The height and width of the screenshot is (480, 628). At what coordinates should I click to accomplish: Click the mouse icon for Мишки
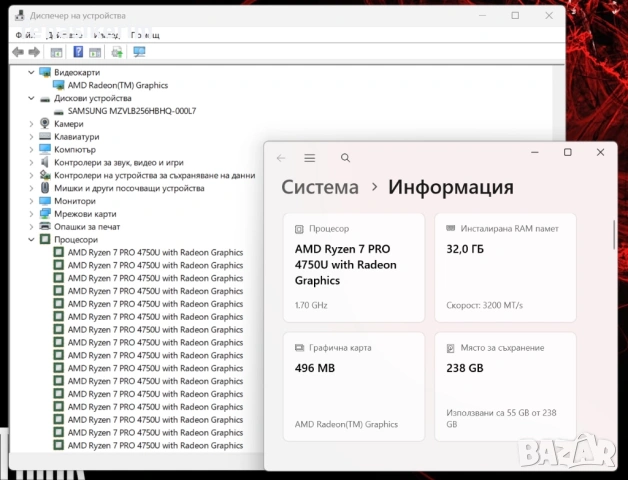pyautogui.click(x=45, y=188)
